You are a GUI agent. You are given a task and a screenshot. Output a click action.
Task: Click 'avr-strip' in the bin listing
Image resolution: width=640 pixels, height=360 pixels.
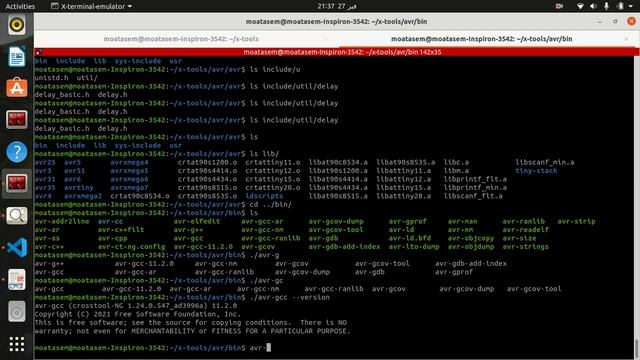point(576,221)
